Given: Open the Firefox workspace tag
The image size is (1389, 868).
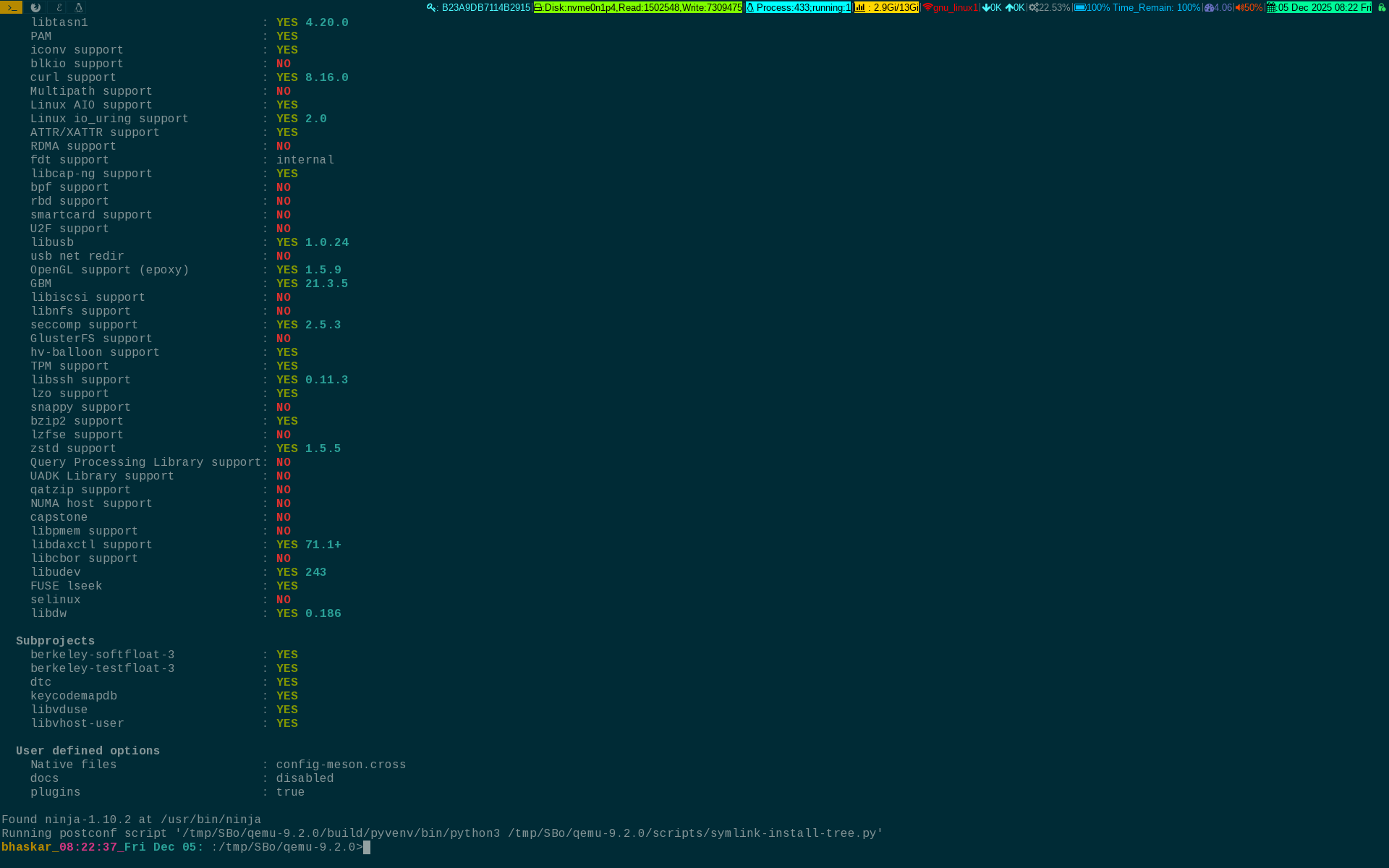Looking at the screenshot, I should [x=35, y=7].
